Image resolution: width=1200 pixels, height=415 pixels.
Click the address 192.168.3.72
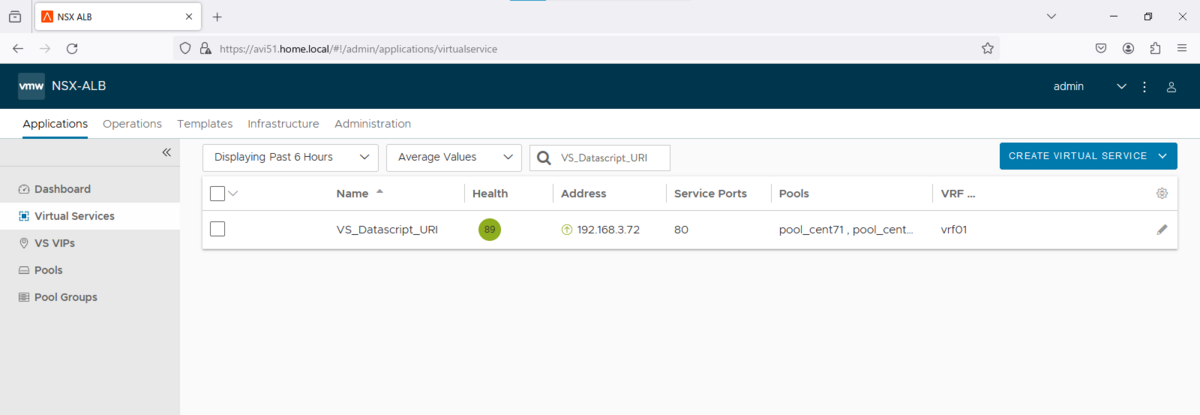[608, 229]
